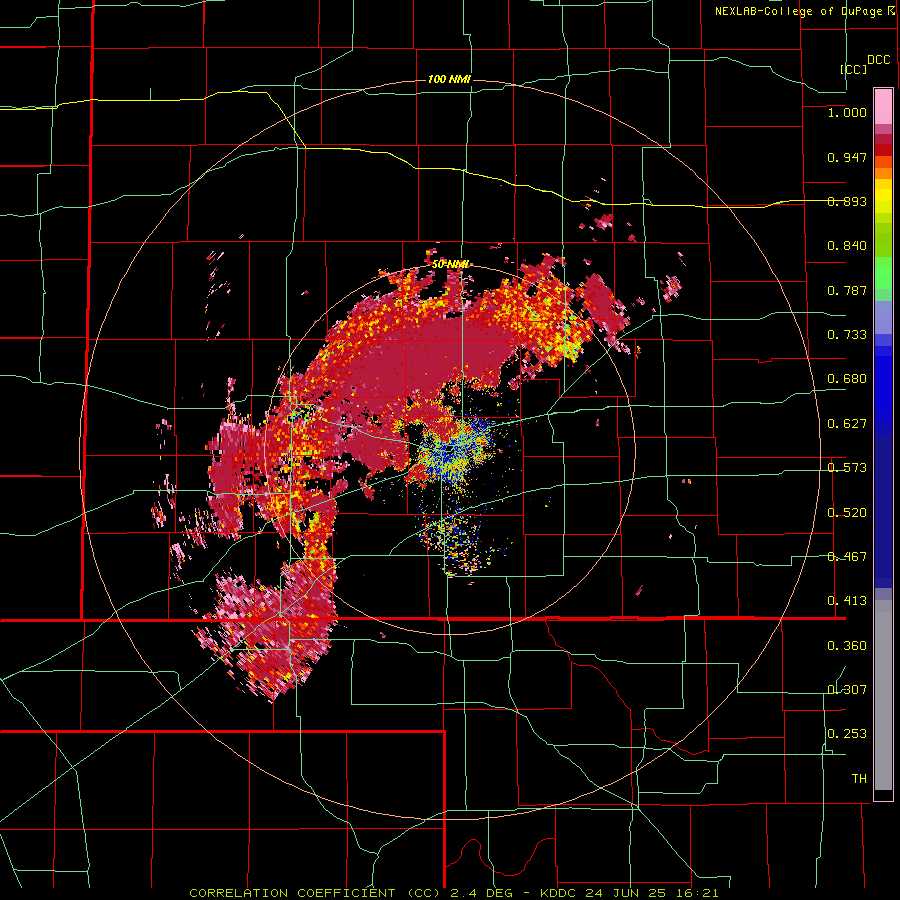
Task: Click the DCC product label
Action: (878, 60)
